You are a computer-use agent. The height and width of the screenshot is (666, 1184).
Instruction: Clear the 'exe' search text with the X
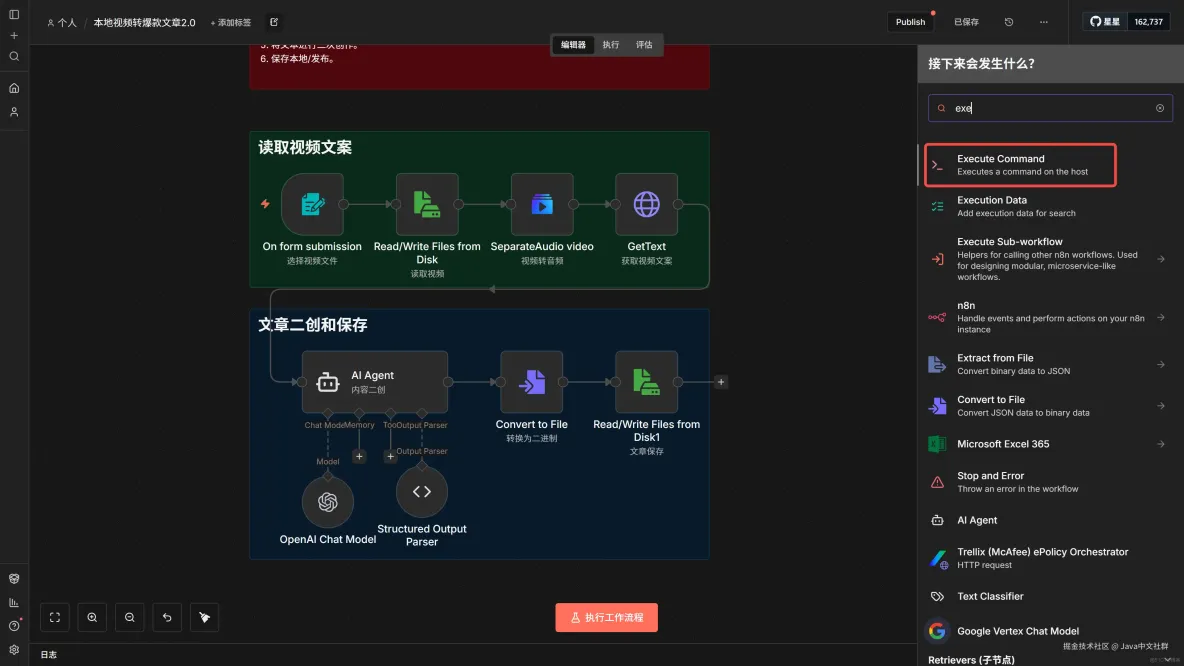point(1160,108)
